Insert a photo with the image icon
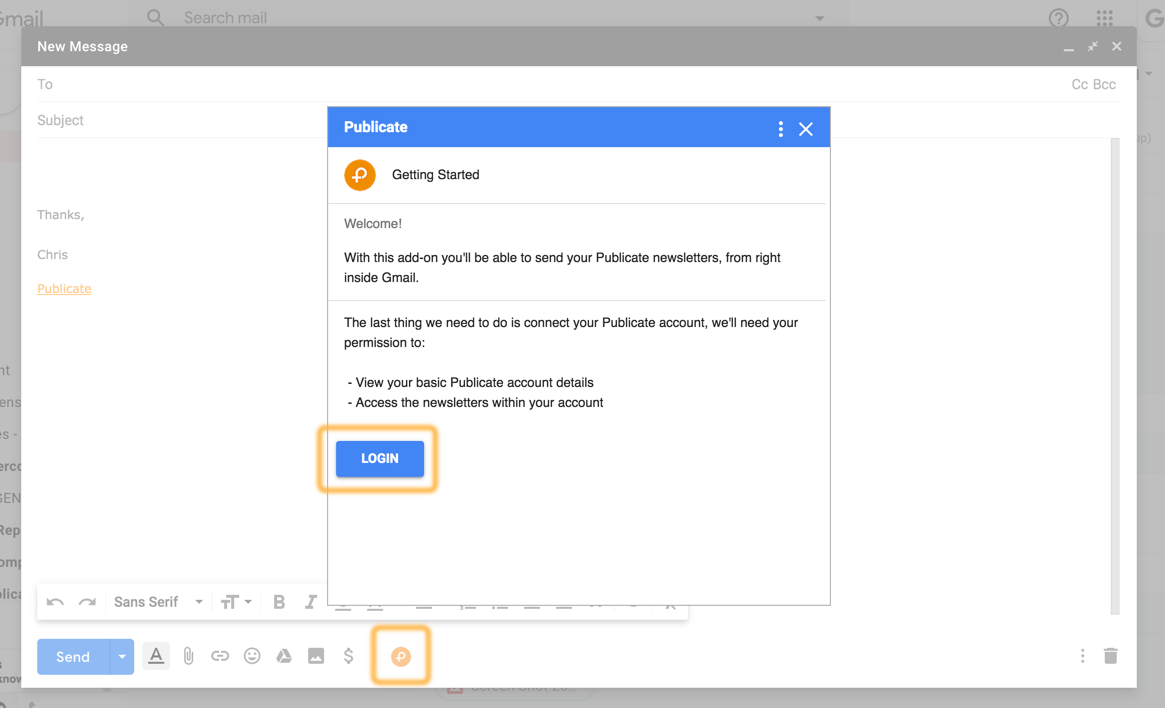This screenshot has width=1165, height=708. click(x=316, y=656)
